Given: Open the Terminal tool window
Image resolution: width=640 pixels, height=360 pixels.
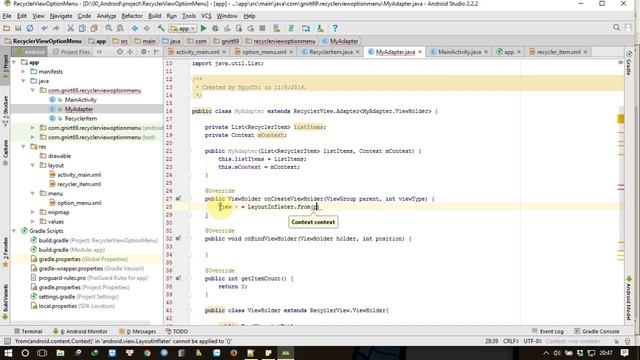Looking at the screenshot, I should [x=28, y=331].
